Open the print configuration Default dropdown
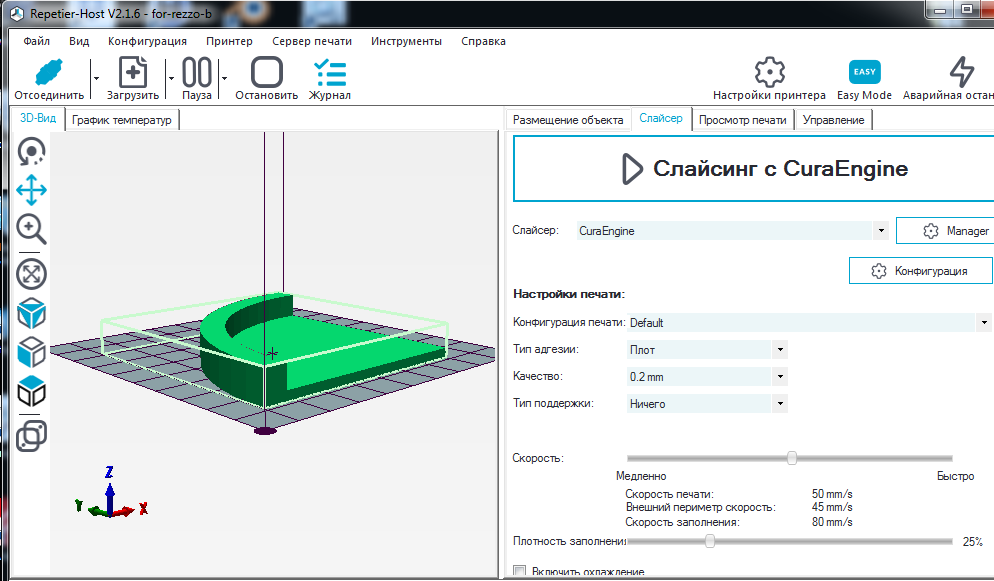The width and height of the screenshot is (994, 581). (x=984, y=322)
